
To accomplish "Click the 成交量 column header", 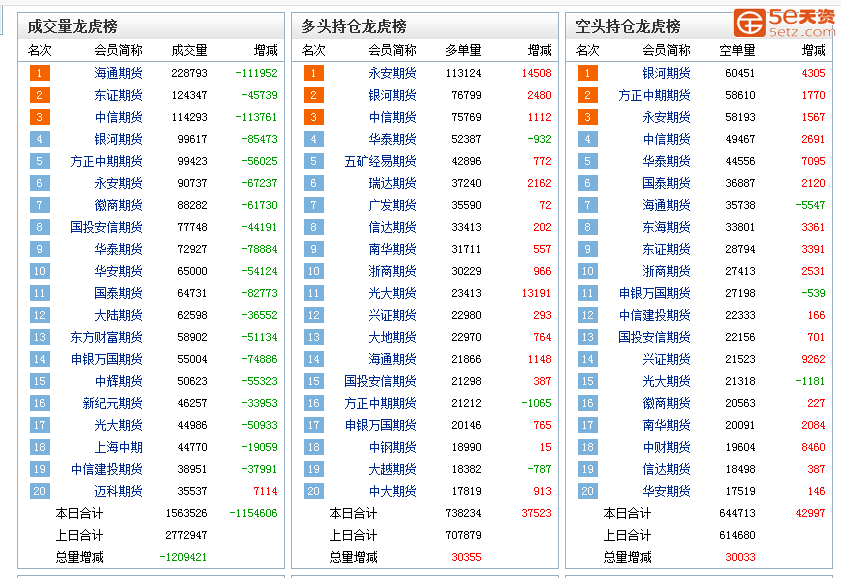I will click(x=189, y=50).
